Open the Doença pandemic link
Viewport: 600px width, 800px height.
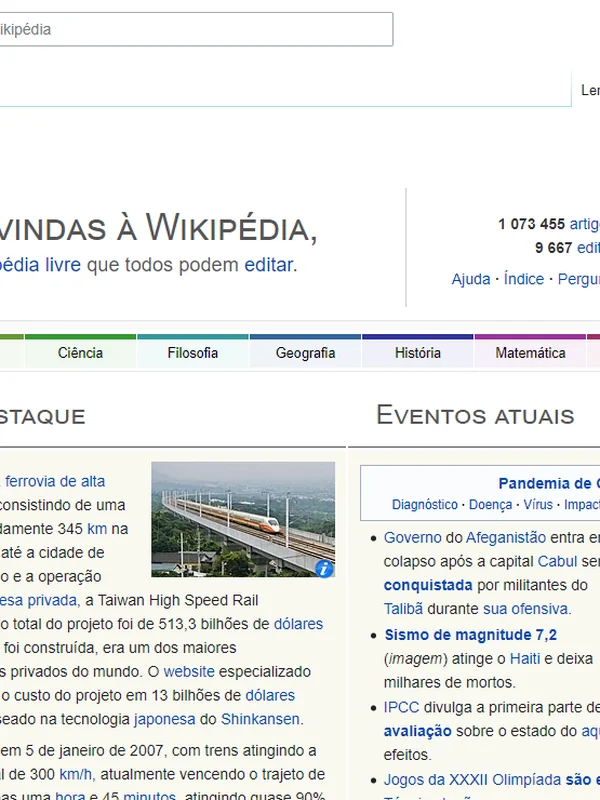[x=490, y=505]
